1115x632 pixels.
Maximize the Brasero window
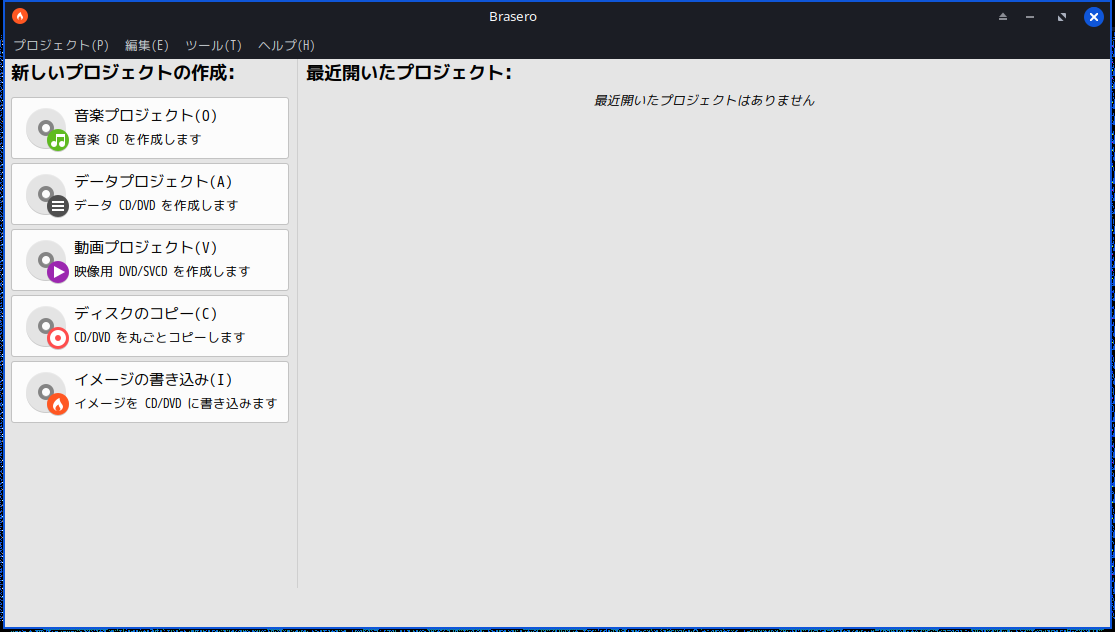(1062, 16)
